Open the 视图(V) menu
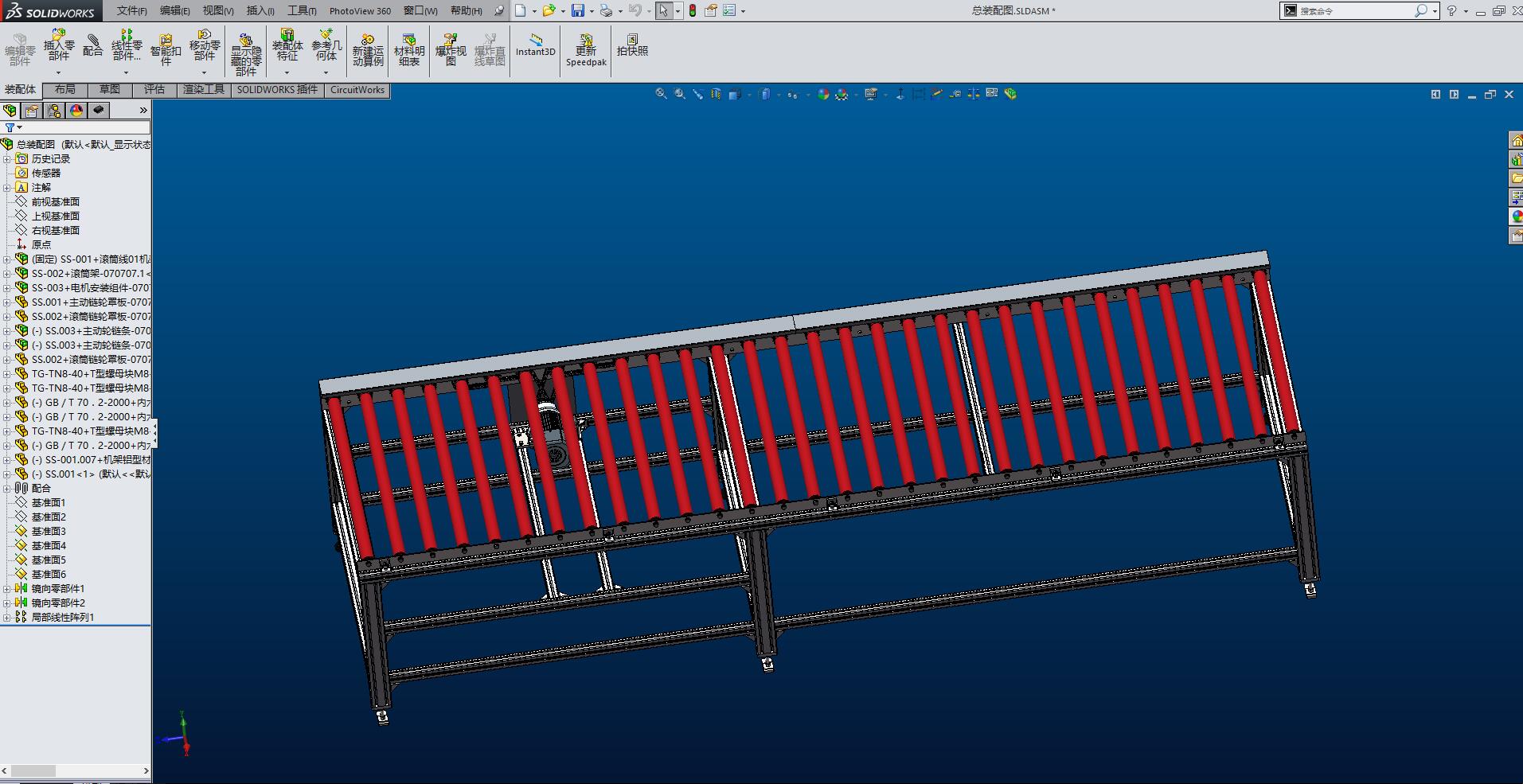This screenshot has height=784, width=1523. tap(218, 11)
